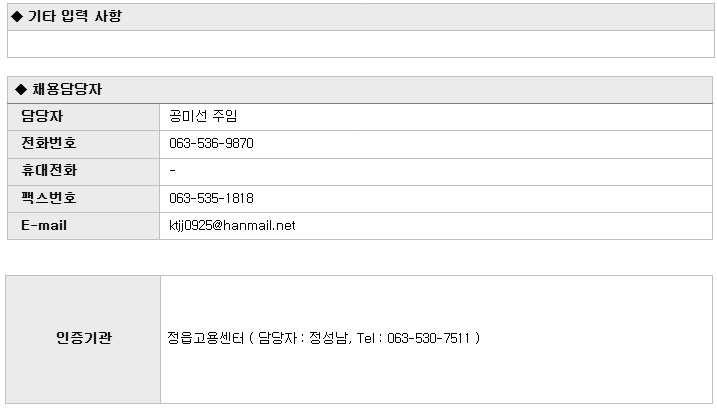Click the 담당자 text inside the 인증기관 parentheses
Image resolution: width=717 pixels, height=416 pixels.
pyautogui.click(x=278, y=338)
